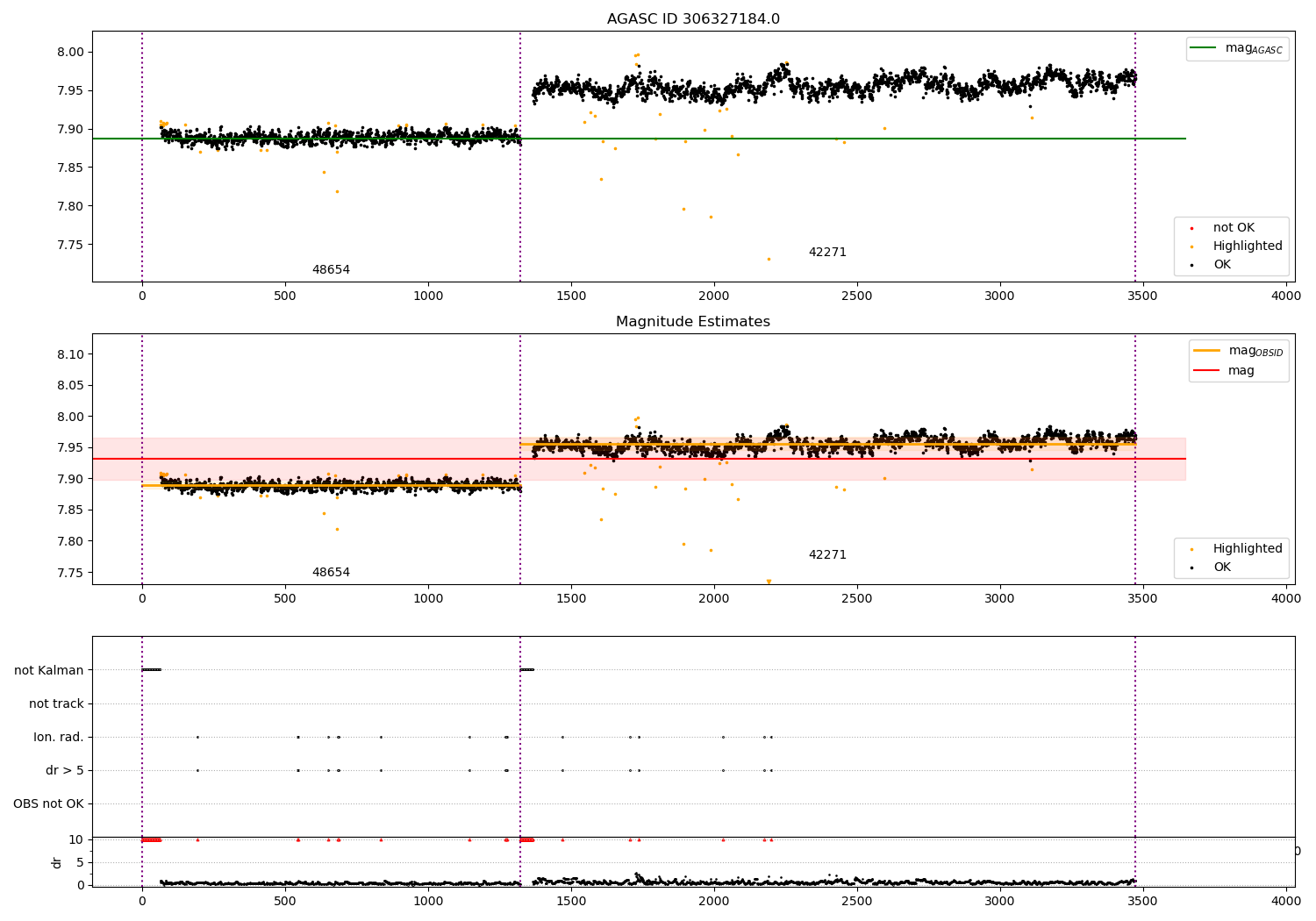Select the mag AGASC legend entry
The image size is (1316, 921).
1237,48
